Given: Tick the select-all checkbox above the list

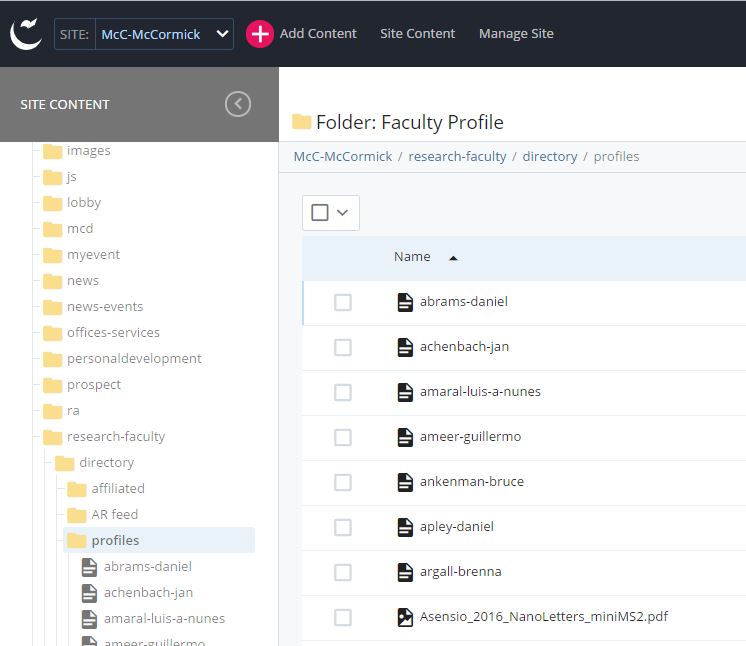Looking at the screenshot, I should click(320, 212).
